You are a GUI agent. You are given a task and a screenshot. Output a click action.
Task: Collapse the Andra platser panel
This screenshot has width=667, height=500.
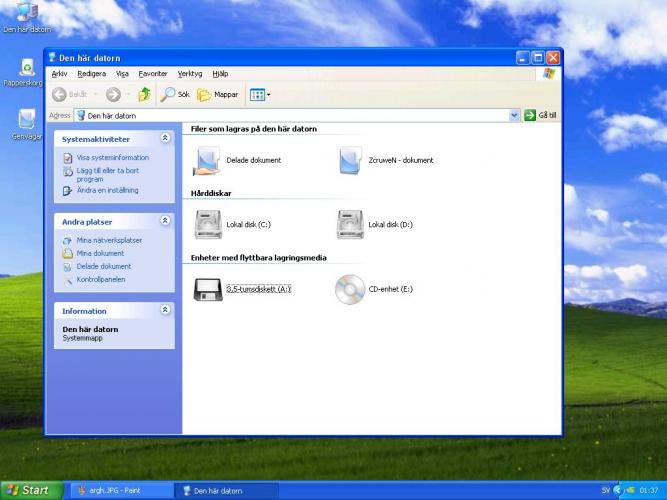[165, 221]
